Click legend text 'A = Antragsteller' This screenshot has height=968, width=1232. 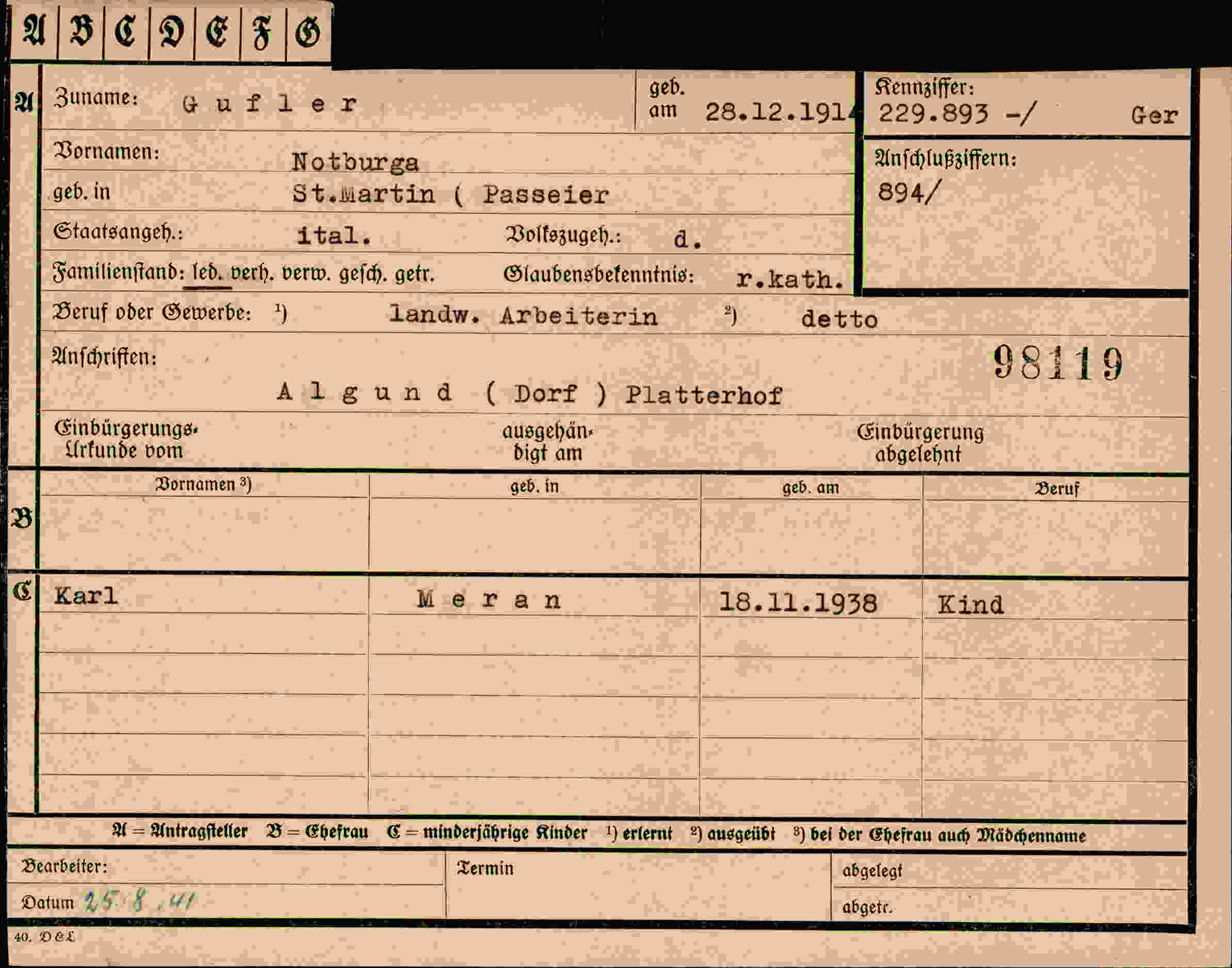point(180,831)
